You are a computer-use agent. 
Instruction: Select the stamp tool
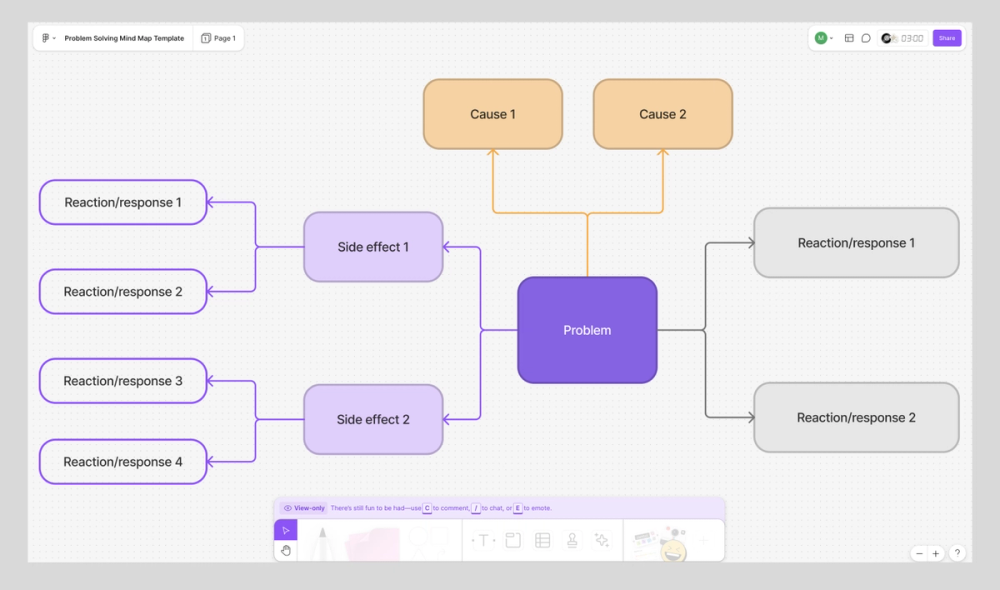pos(573,540)
